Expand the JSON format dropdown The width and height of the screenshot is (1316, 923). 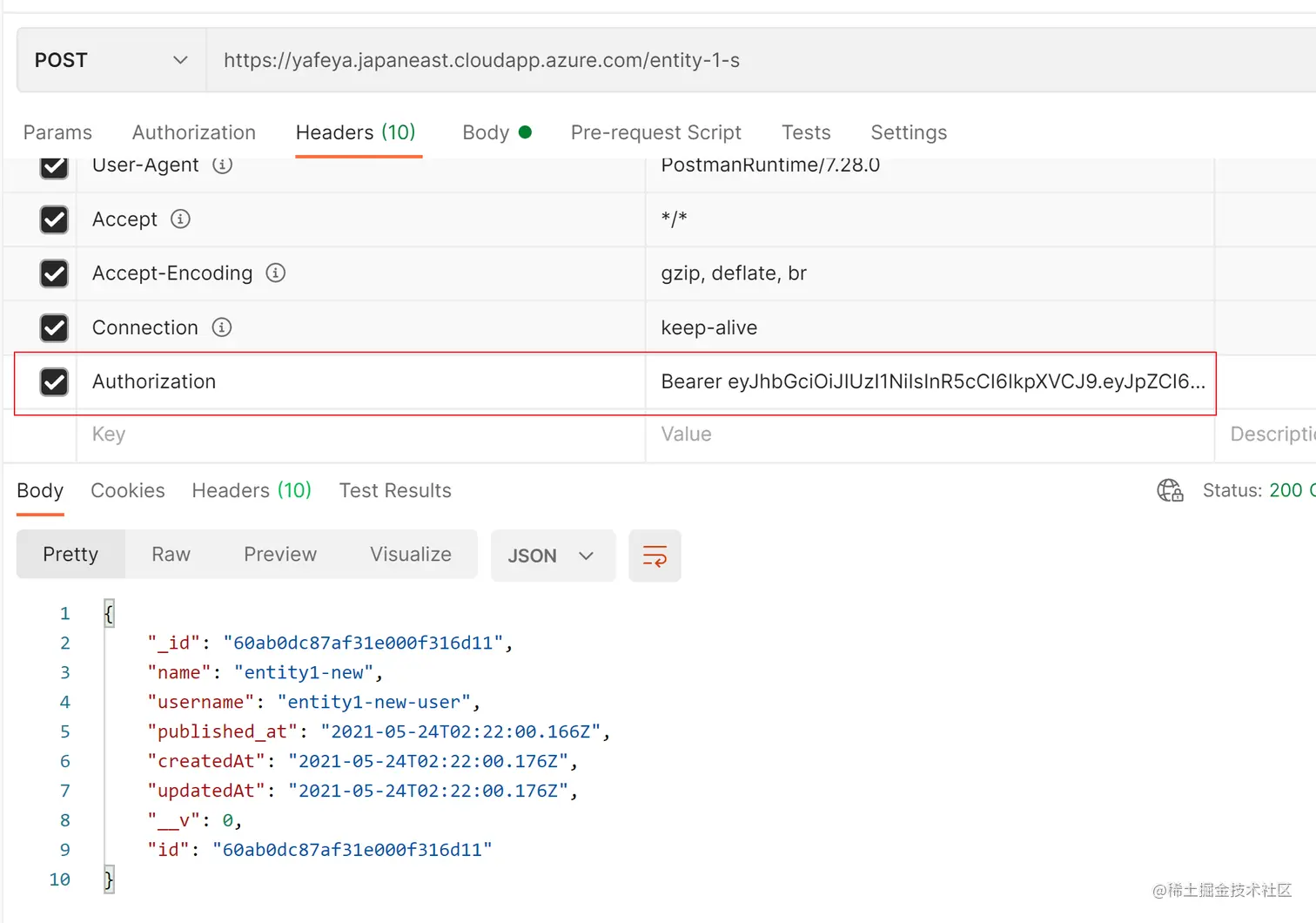click(x=552, y=556)
